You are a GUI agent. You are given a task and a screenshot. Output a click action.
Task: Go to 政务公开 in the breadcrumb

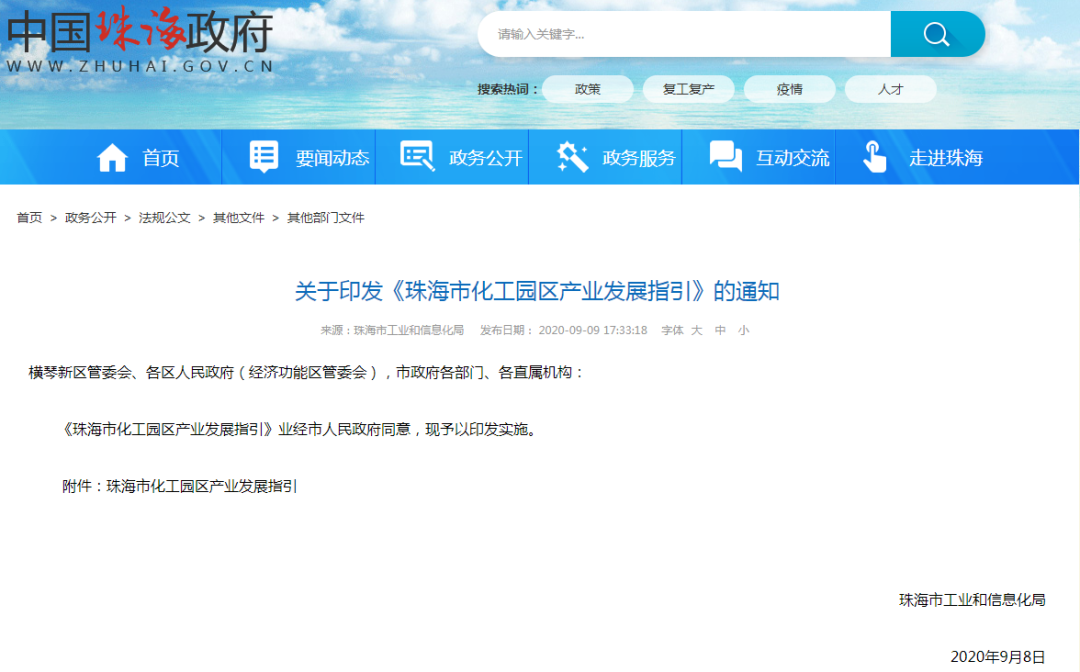tap(90, 218)
